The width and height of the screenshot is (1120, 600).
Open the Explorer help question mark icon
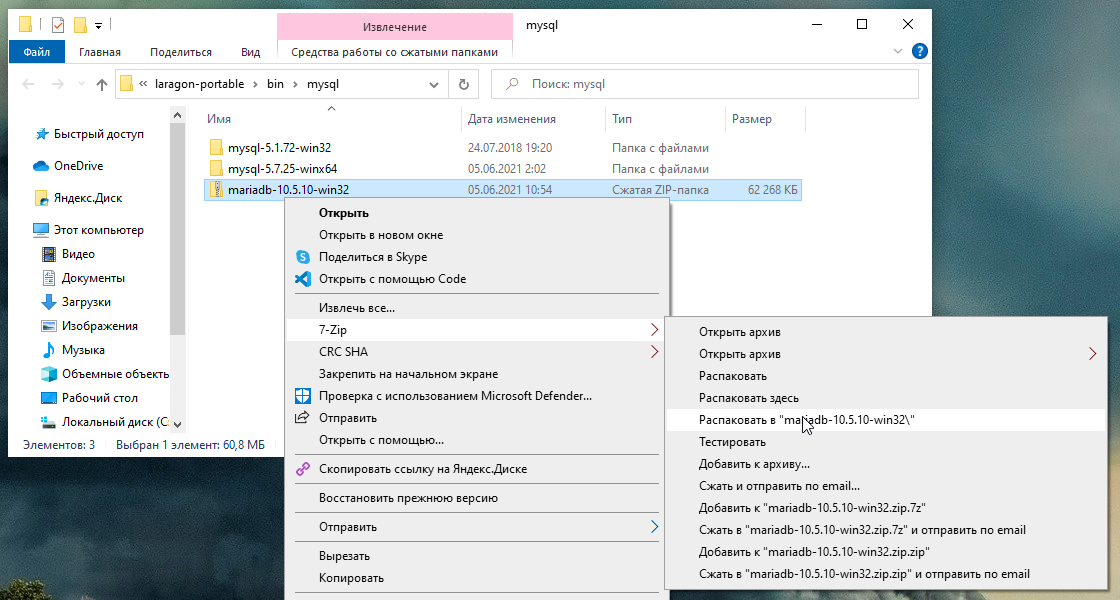coord(919,52)
